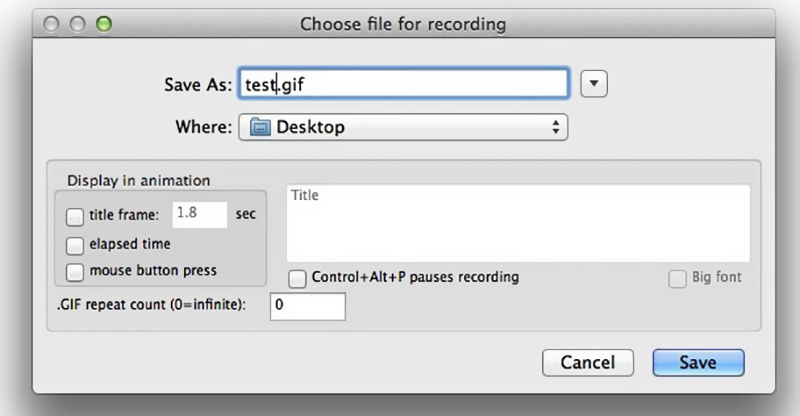This screenshot has width=800, height=416.
Task: Click the GIF repeat count field
Action: pos(307,307)
